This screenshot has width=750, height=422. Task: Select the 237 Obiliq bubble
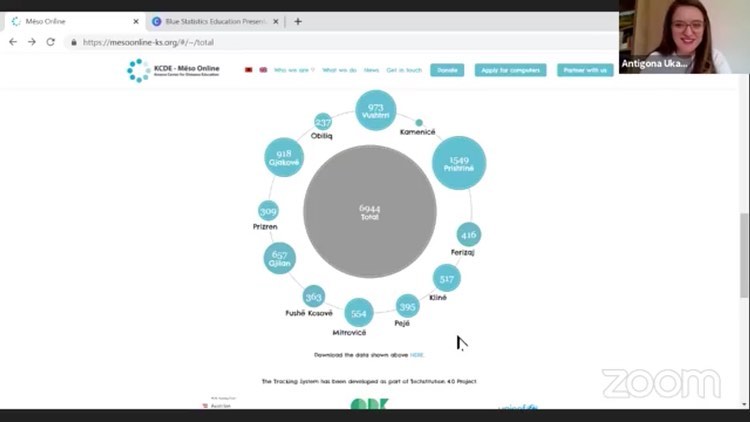pos(323,122)
